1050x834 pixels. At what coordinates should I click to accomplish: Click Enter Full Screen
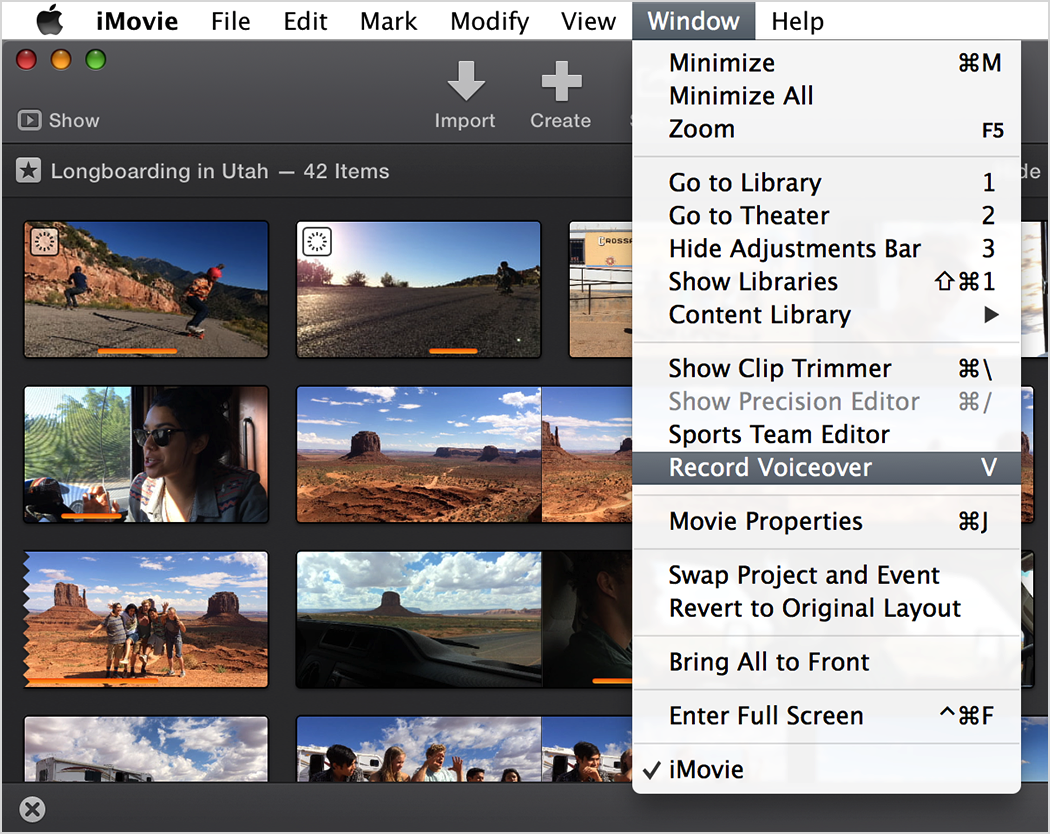tap(765, 716)
